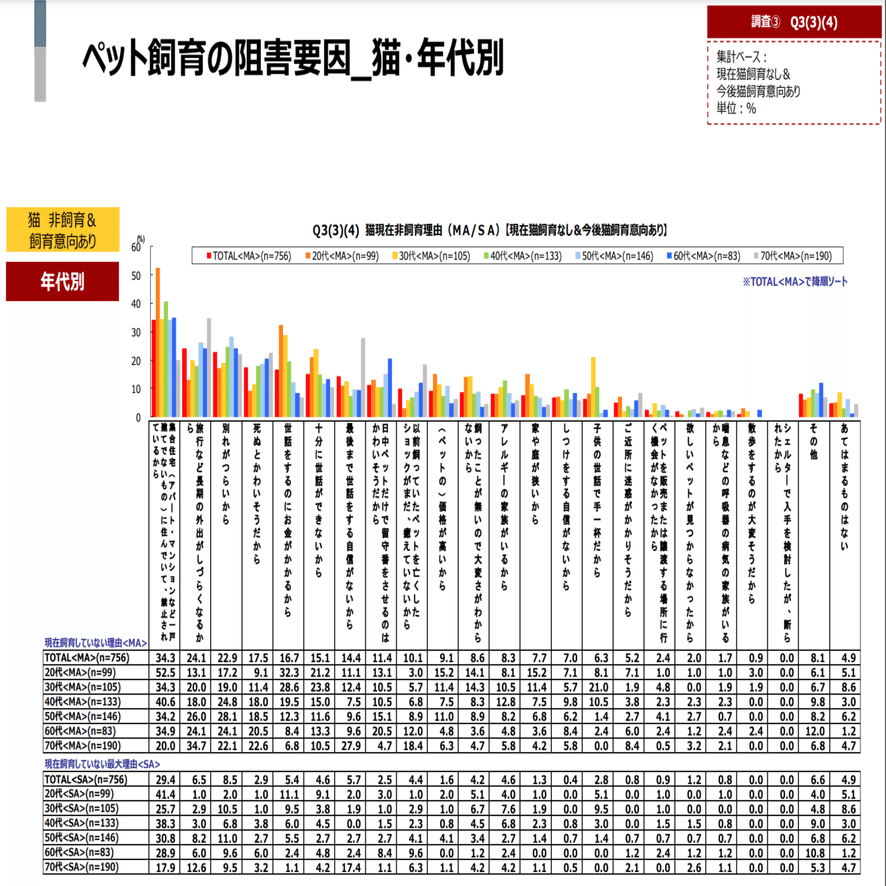Click the orange 20代<MA> legend marker
886x886 pixels.
(306, 252)
